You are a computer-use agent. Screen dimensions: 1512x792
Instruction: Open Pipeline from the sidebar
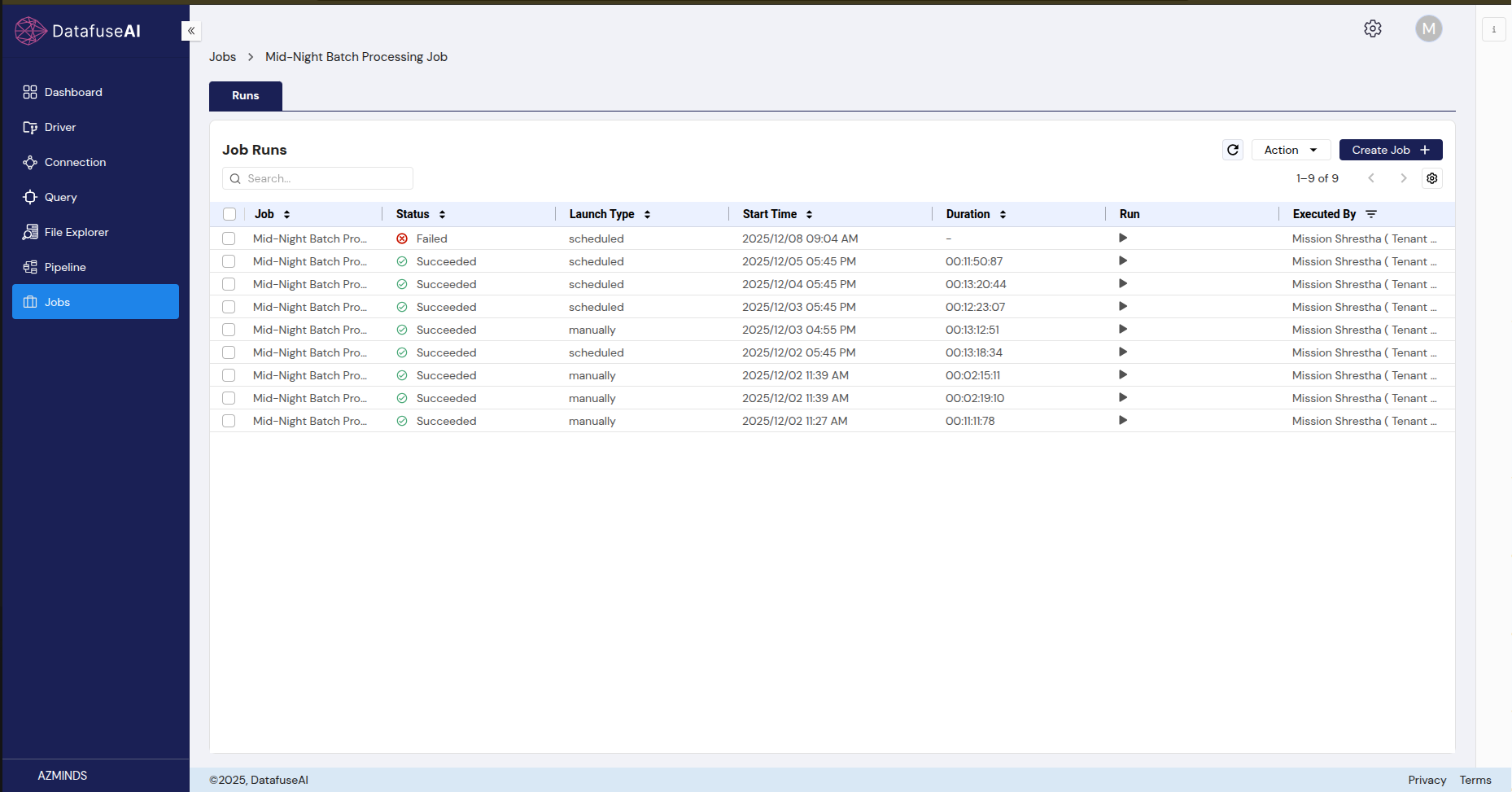(65, 267)
